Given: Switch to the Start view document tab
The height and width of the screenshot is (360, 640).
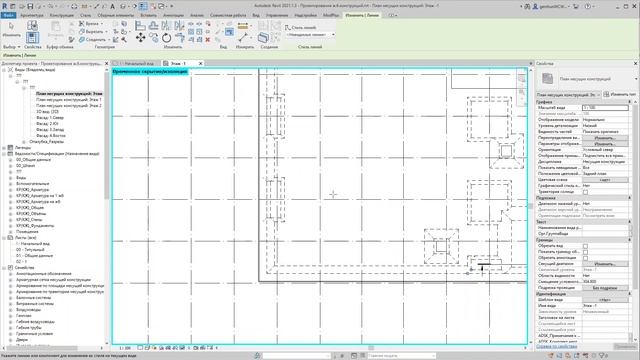Looking at the screenshot, I should pyautogui.click(x=136, y=64).
